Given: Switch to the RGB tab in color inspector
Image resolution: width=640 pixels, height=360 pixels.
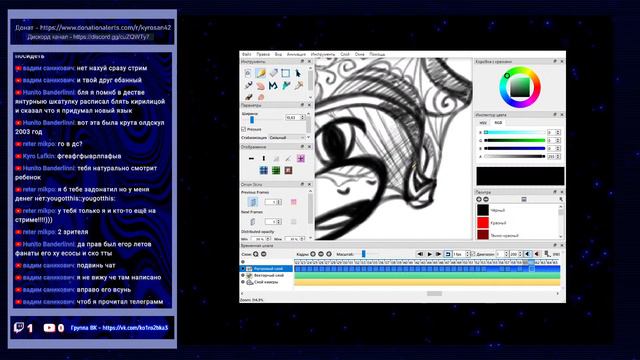Looking at the screenshot, I should [498, 122].
